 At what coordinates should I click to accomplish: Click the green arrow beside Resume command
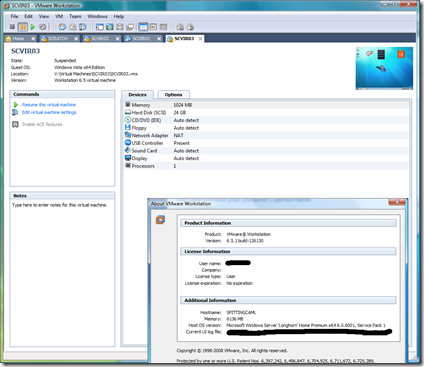tap(16, 105)
